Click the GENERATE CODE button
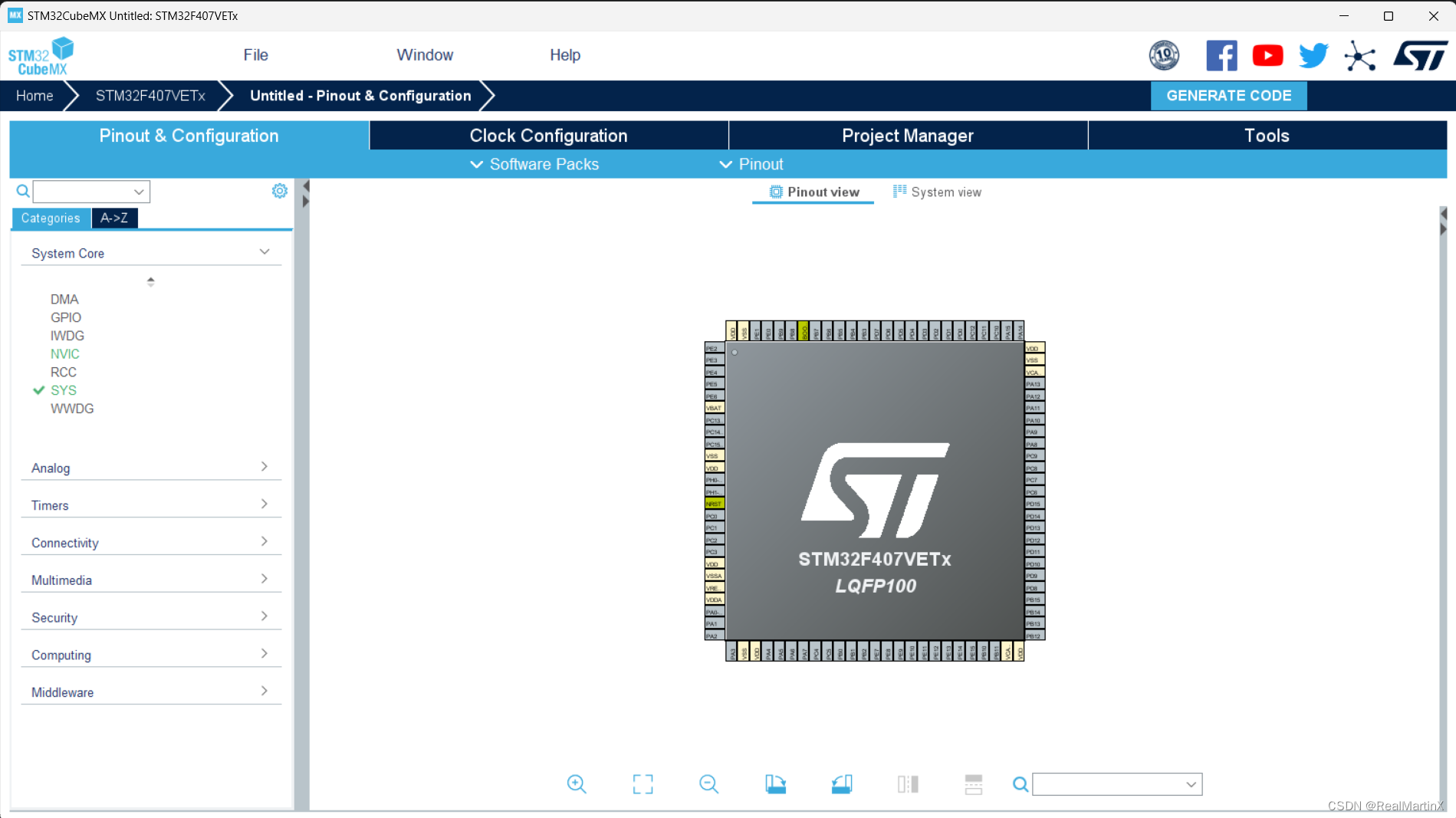This screenshot has width=1456, height=818. click(1228, 96)
